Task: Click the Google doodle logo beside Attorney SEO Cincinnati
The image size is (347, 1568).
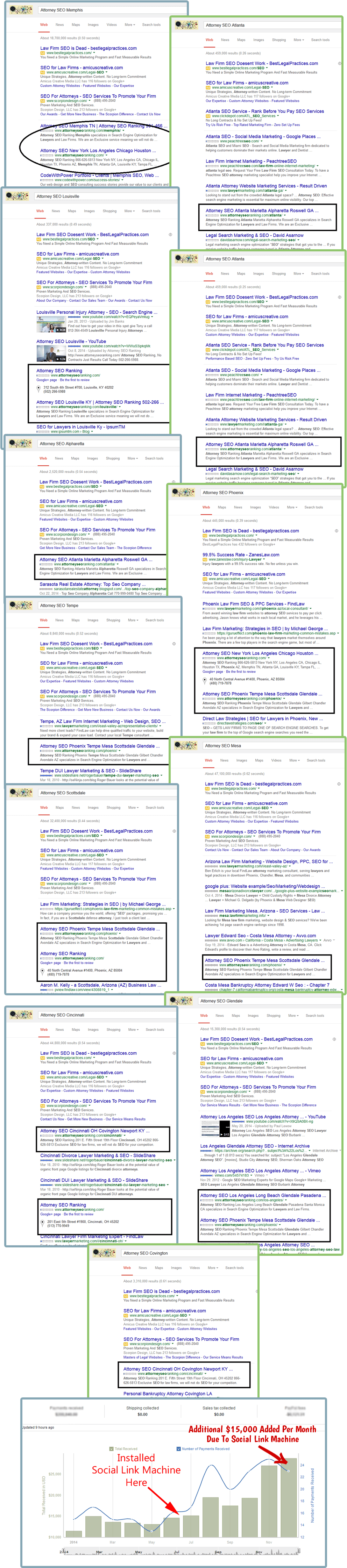Action: click(21, 1015)
